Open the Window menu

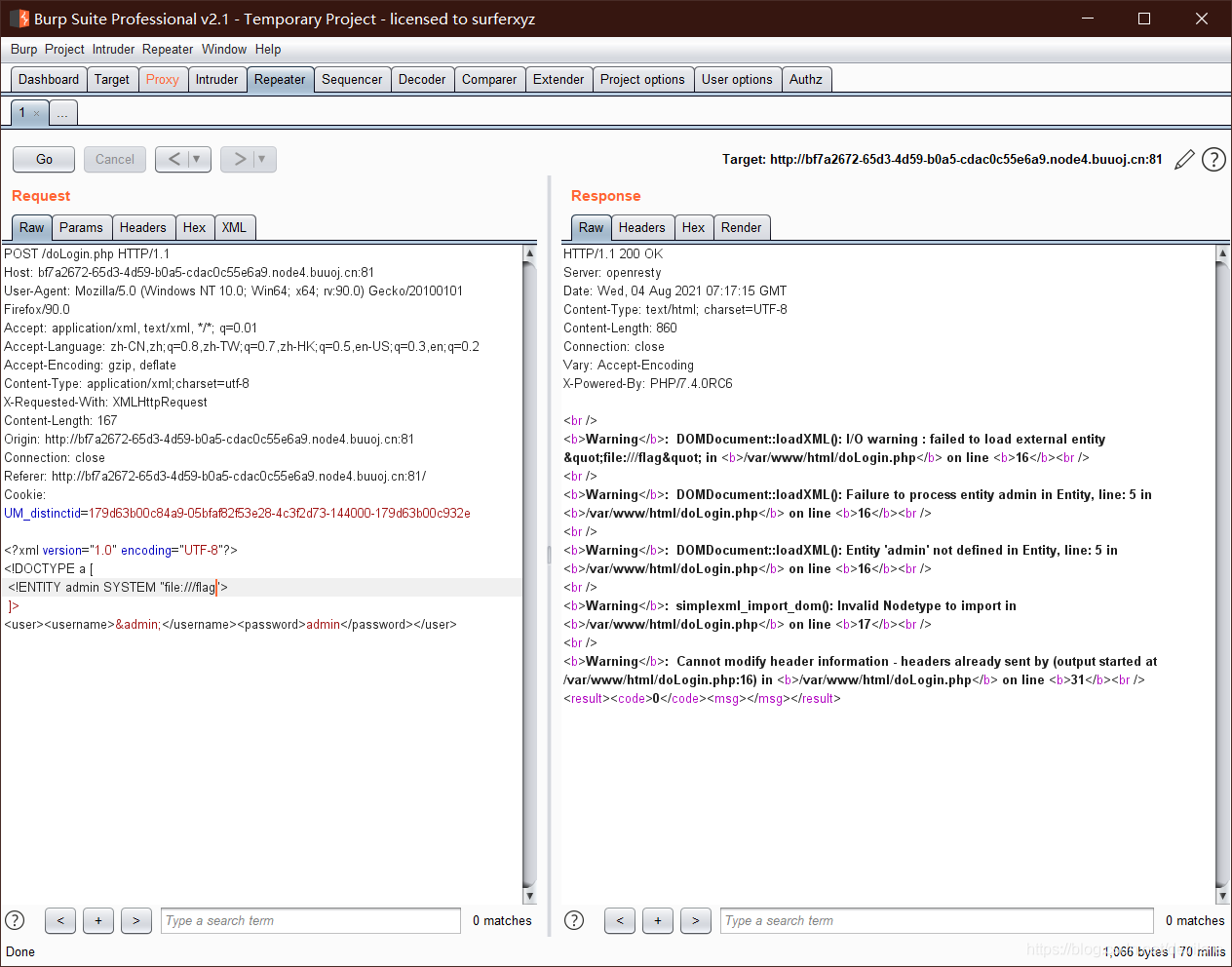(224, 49)
